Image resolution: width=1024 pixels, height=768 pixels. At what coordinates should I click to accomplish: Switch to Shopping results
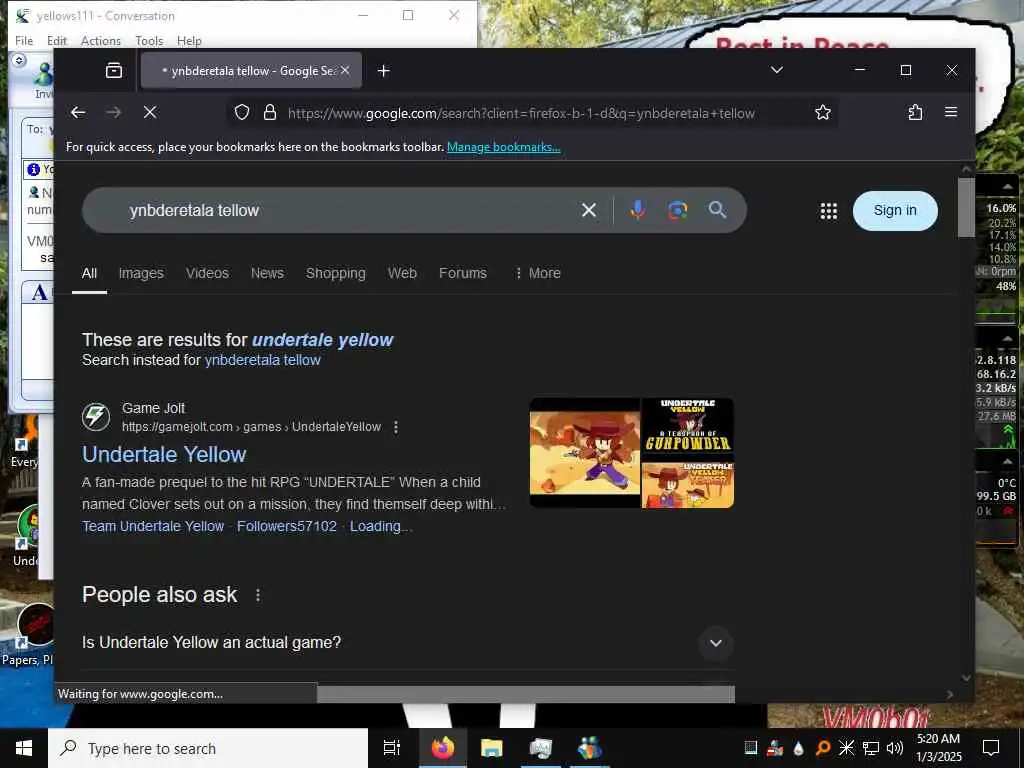point(336,273)
